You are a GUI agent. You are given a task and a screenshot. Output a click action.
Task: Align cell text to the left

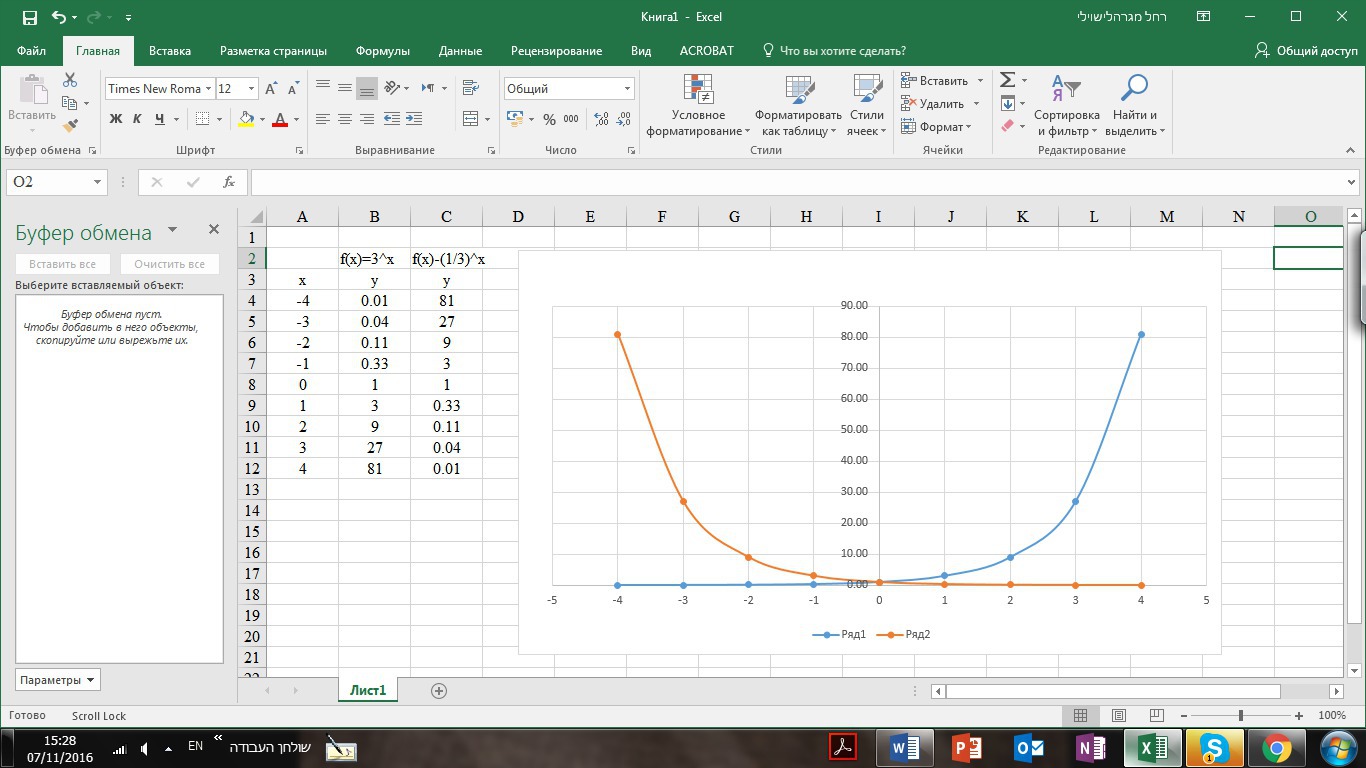click(323, 119)
